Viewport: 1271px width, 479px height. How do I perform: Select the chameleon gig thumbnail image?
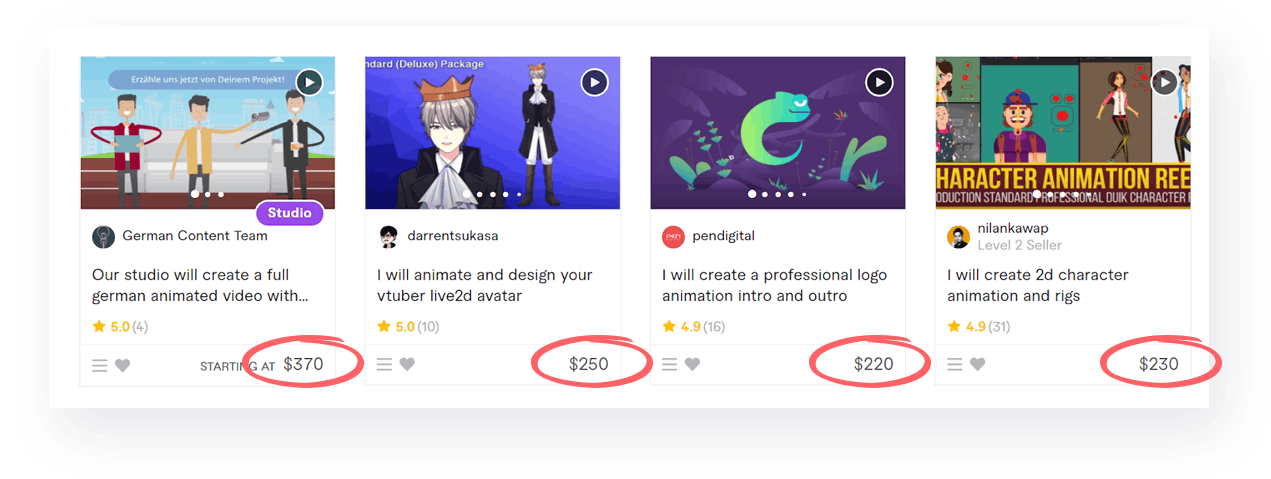[778, 133]
